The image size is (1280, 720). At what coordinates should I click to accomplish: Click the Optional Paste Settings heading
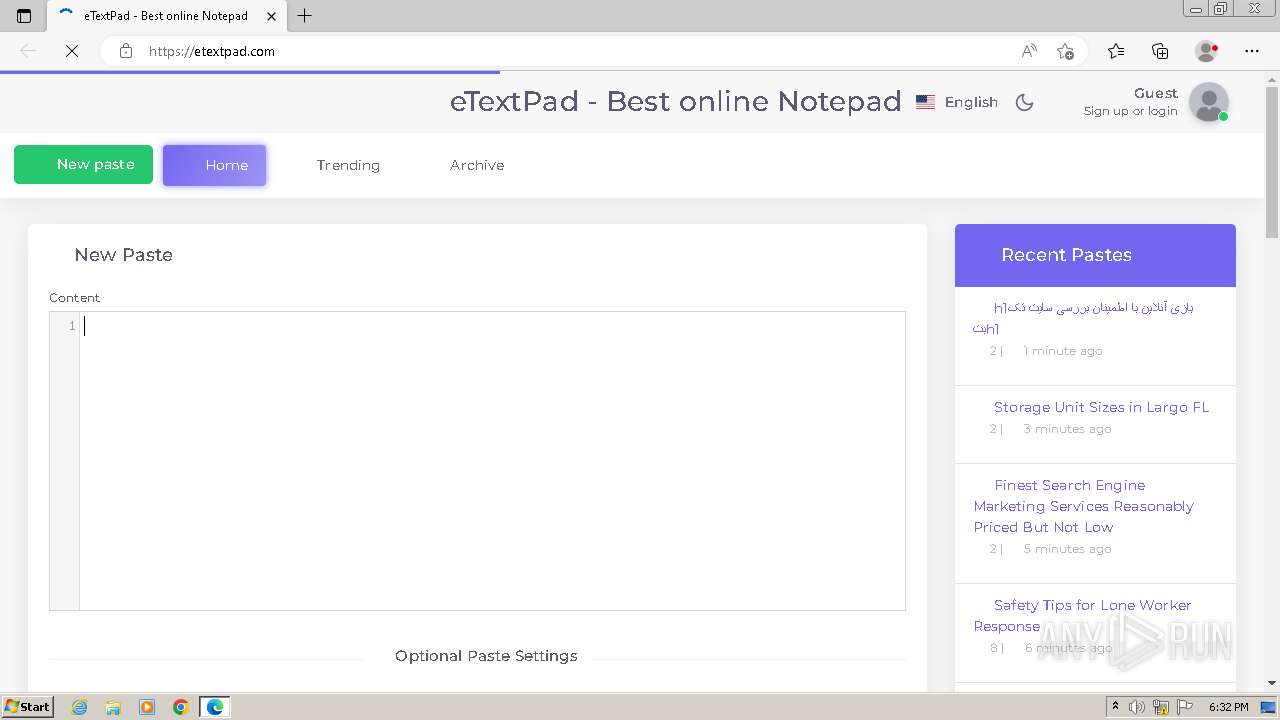486,656
